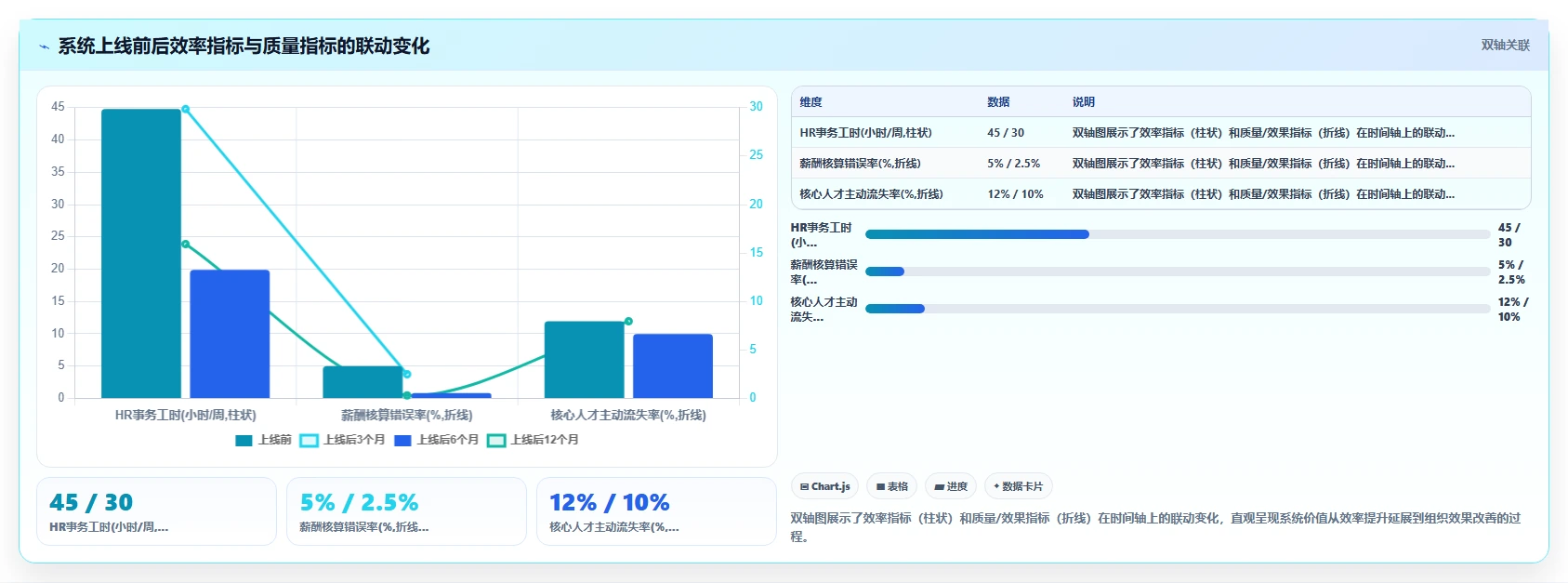Click the 数据卡片 tag chip
Viewport: 1568px width, 583px height.
[x=1018, y=486]
